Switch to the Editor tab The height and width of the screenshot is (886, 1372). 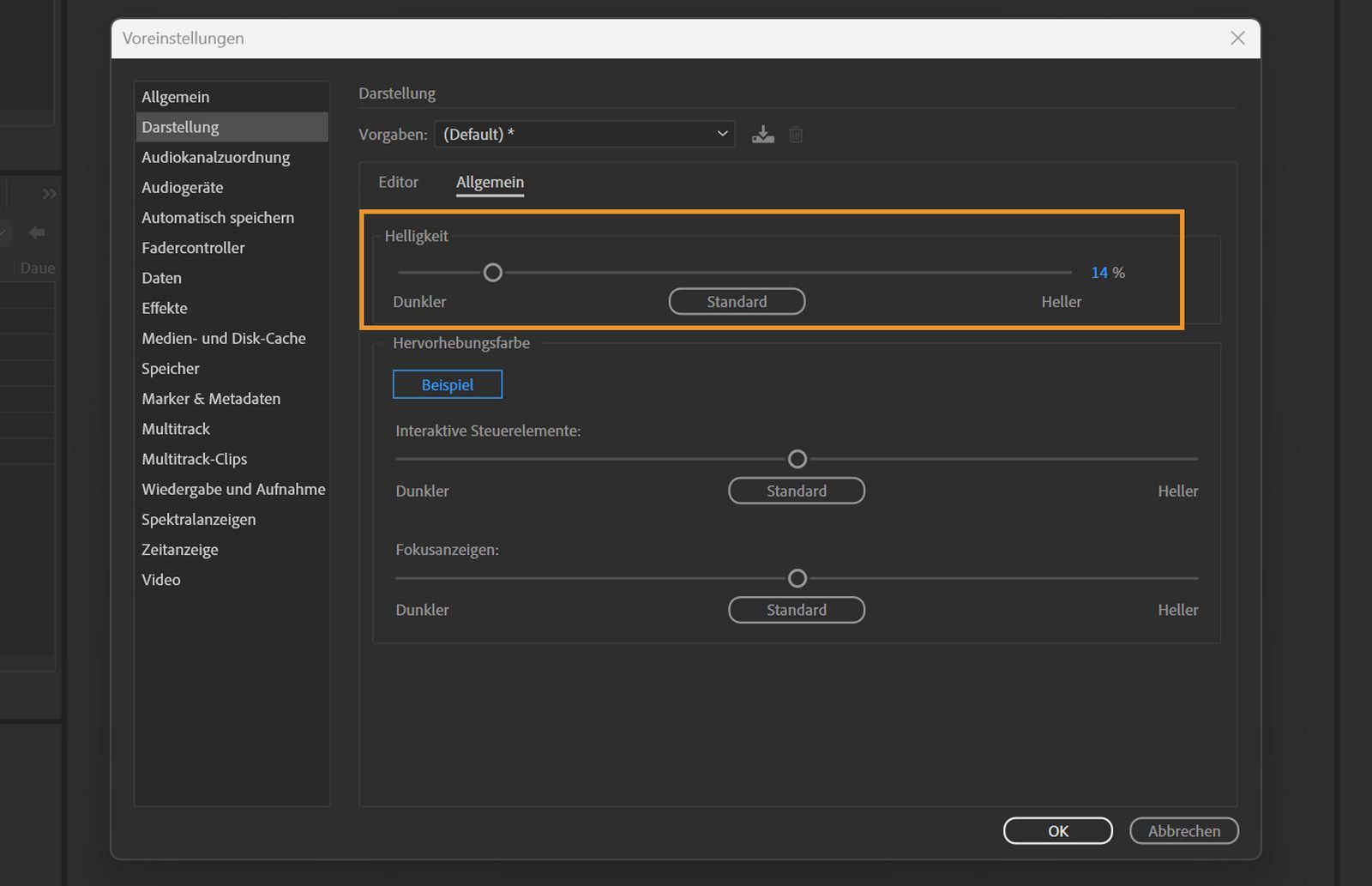(398, 182)
